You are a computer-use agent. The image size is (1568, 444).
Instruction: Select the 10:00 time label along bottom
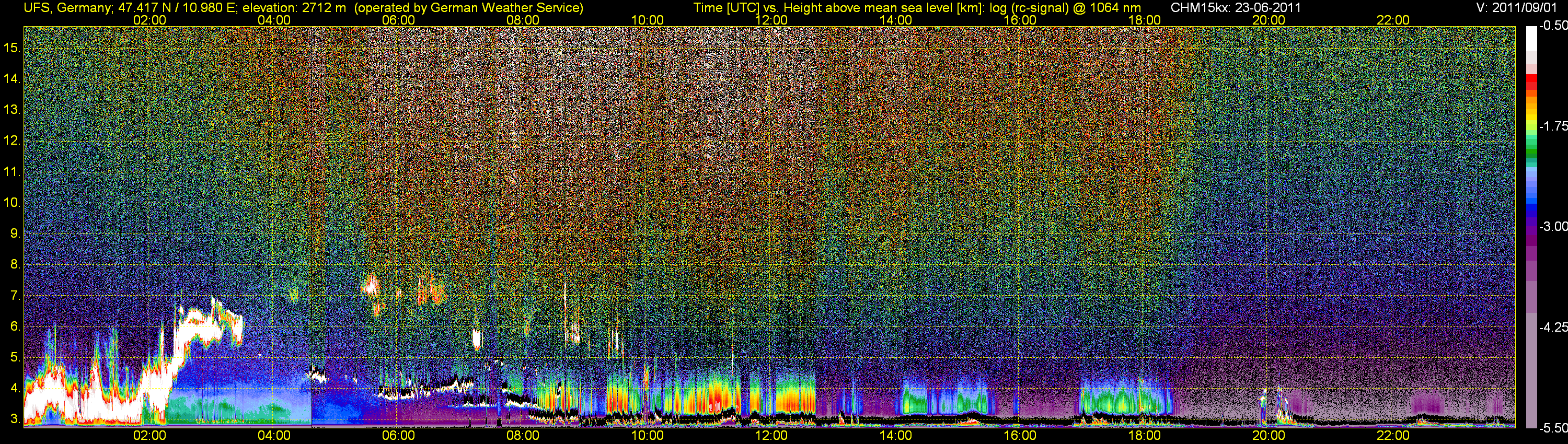[x=647, y=436]
